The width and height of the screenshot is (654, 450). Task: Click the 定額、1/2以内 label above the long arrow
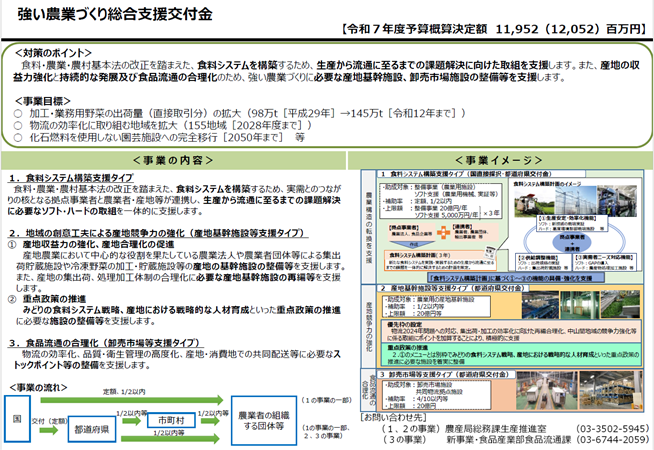(x=124, y=392)
